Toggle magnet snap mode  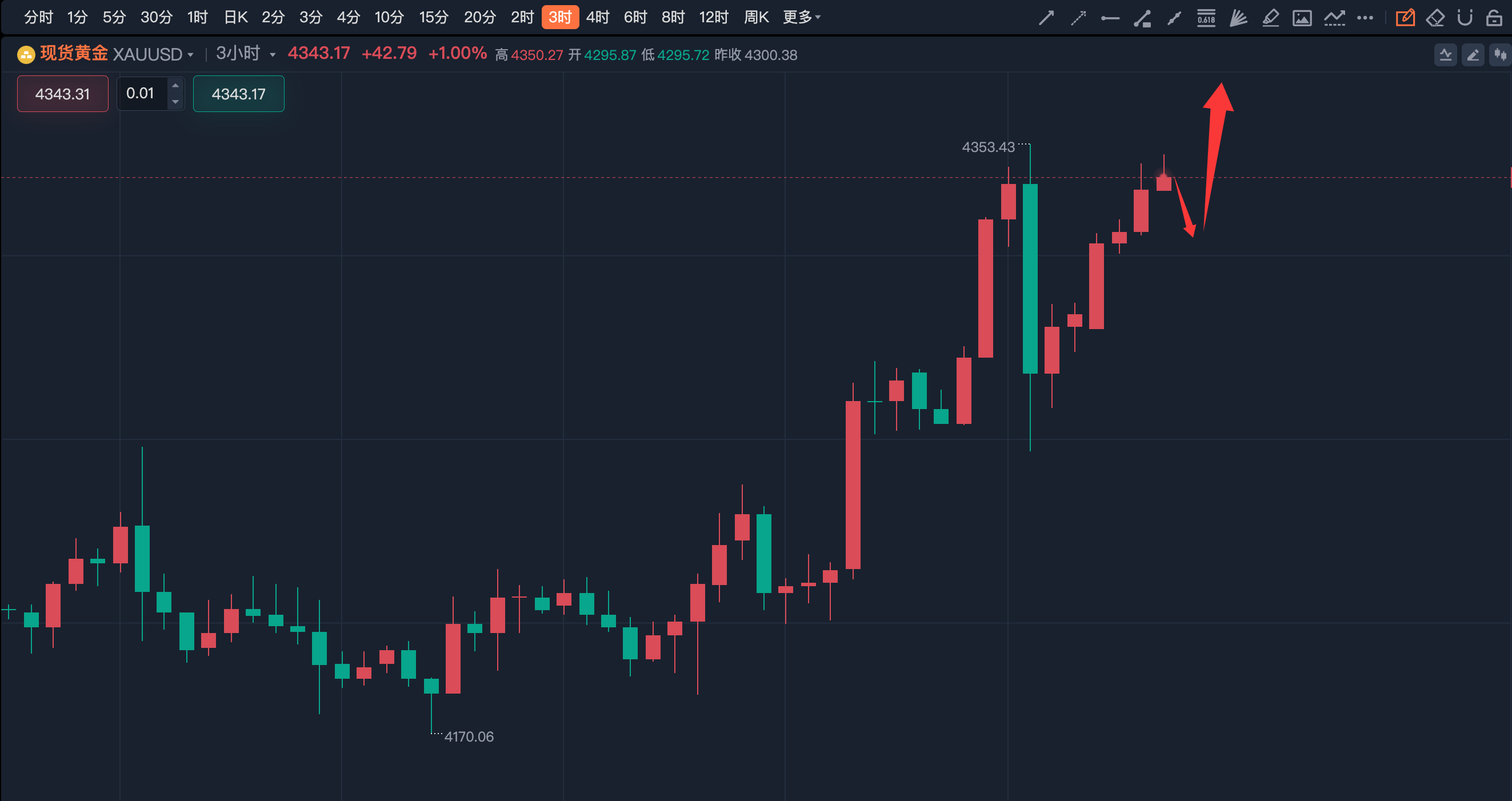(x=1465, y=18)
